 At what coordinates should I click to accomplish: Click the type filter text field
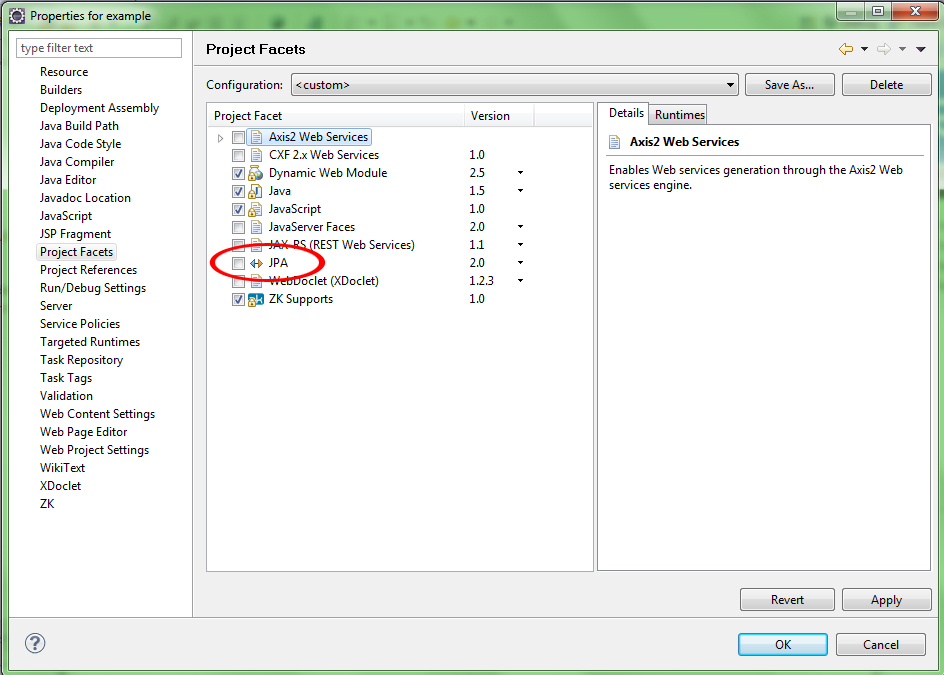click(99, 48)
